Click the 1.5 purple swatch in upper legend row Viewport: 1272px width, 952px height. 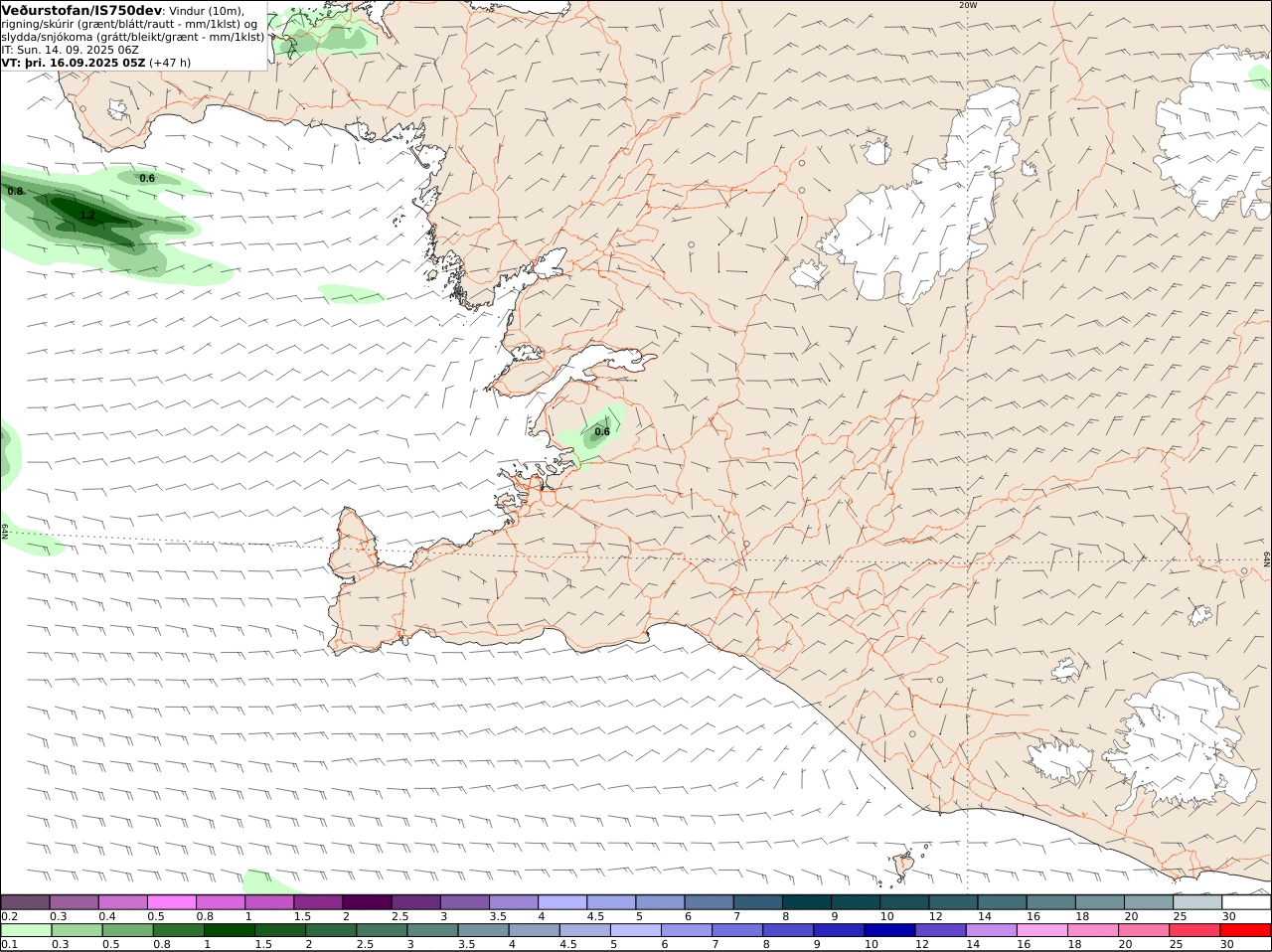[317, 902]
